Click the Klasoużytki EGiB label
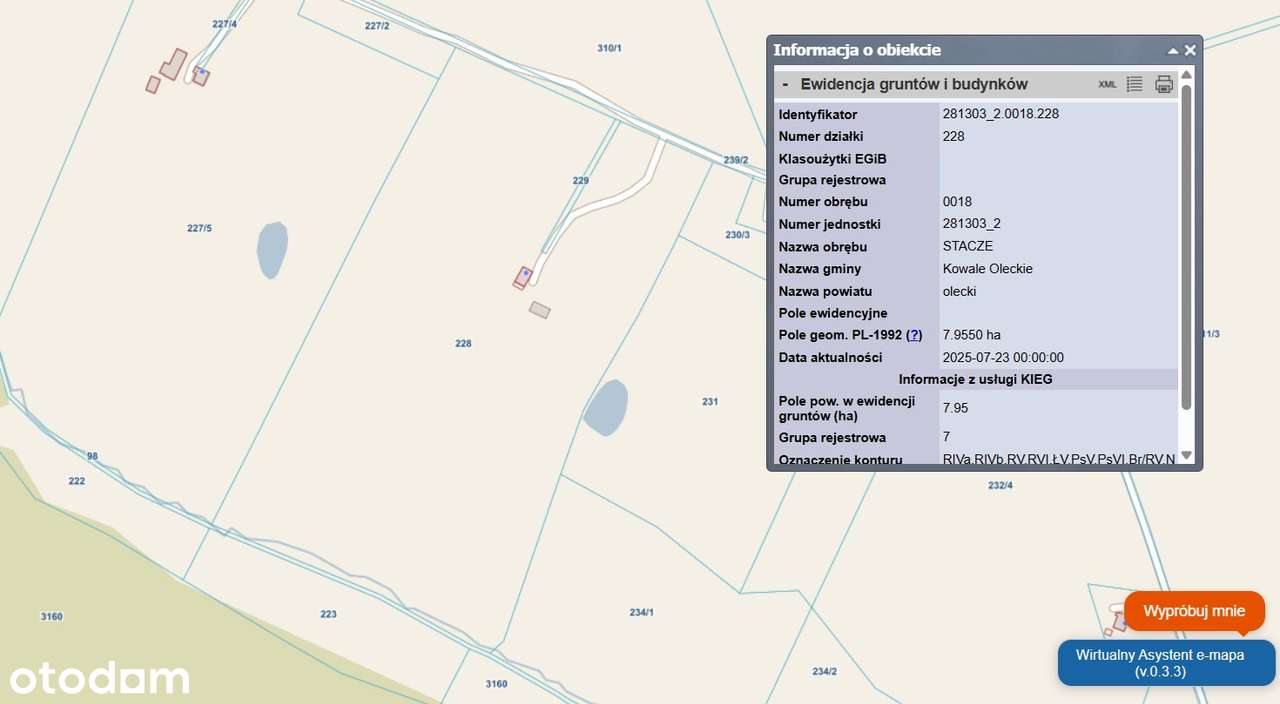The image size is (1280, 704). 833,159
